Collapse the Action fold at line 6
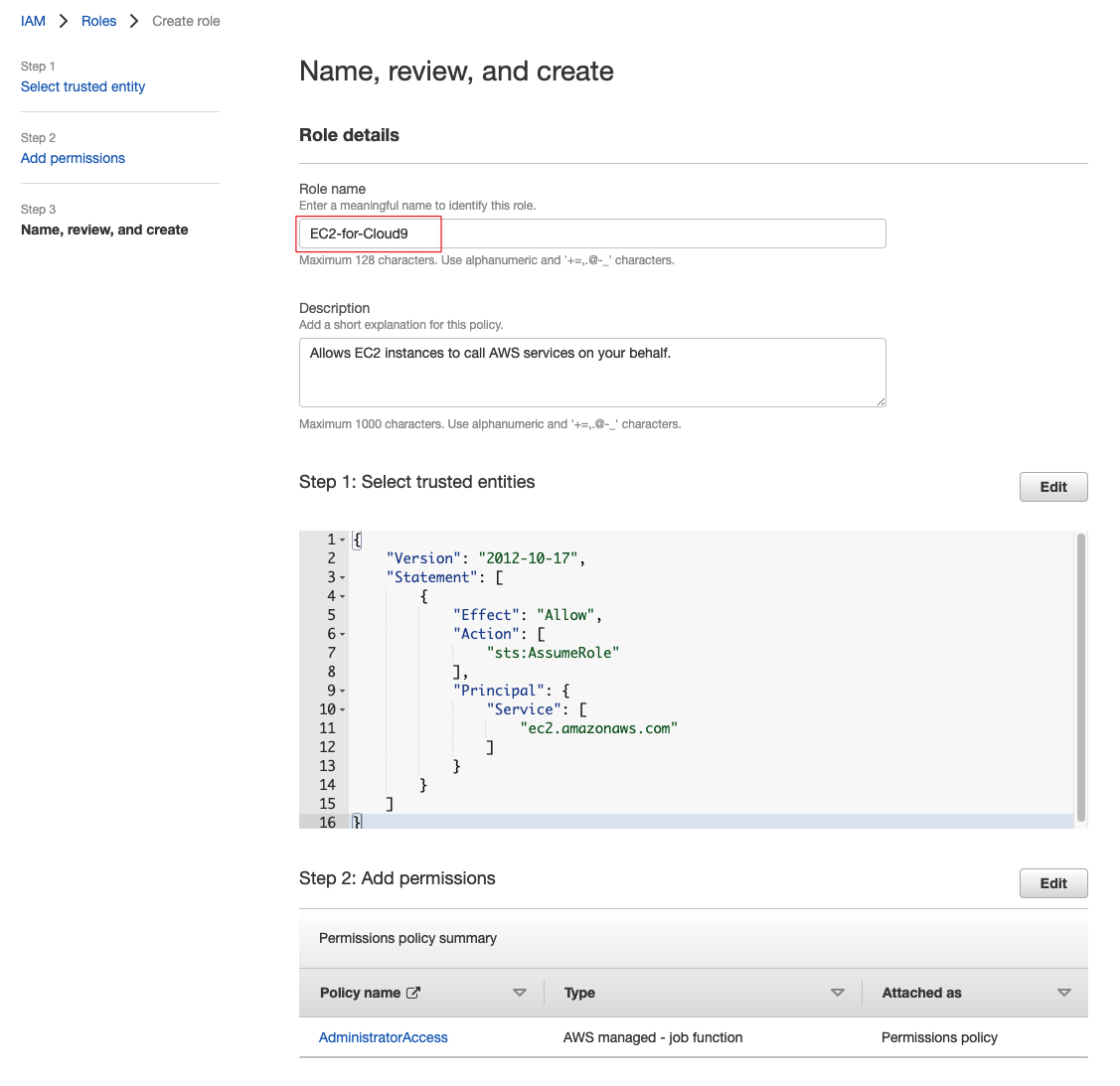1120x1086 pixels. click(x=342, y=634)
